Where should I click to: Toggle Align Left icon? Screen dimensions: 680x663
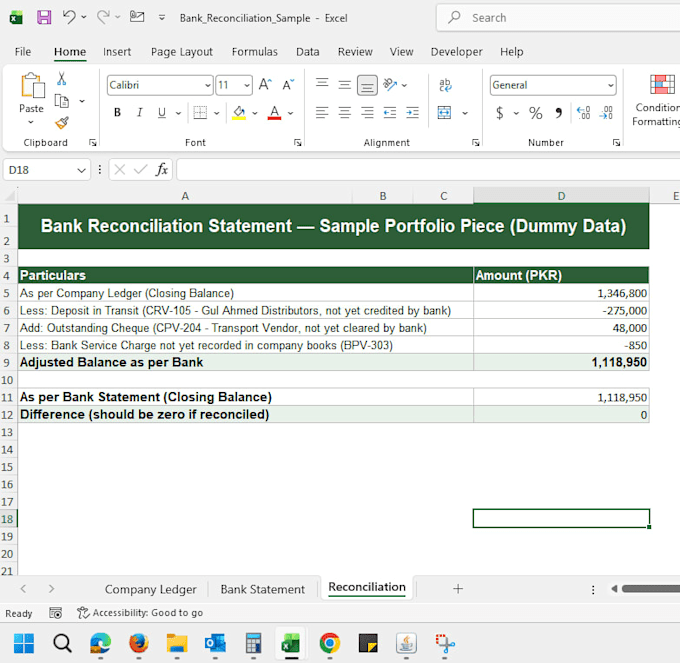coord(322,113)
